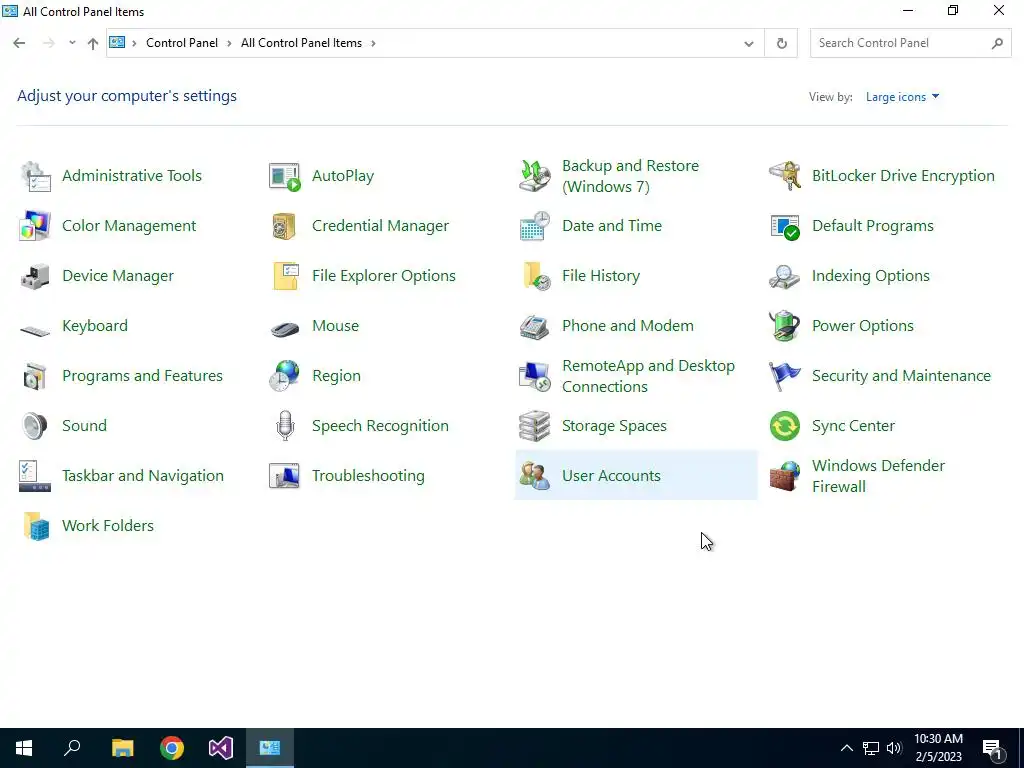Open the Administrative Tools icon

click(x=35, y=176)
